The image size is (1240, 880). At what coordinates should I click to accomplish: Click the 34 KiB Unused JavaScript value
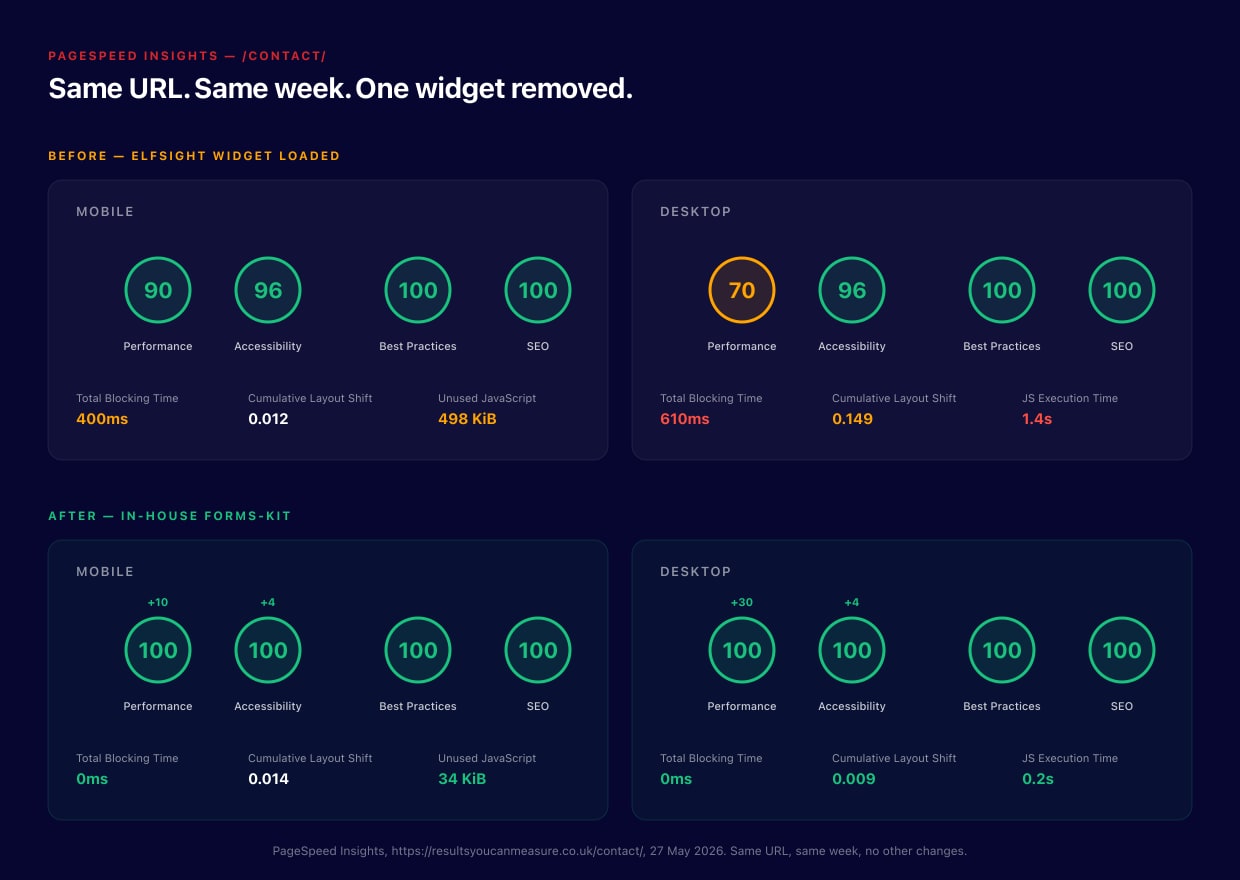coord(462,779)
